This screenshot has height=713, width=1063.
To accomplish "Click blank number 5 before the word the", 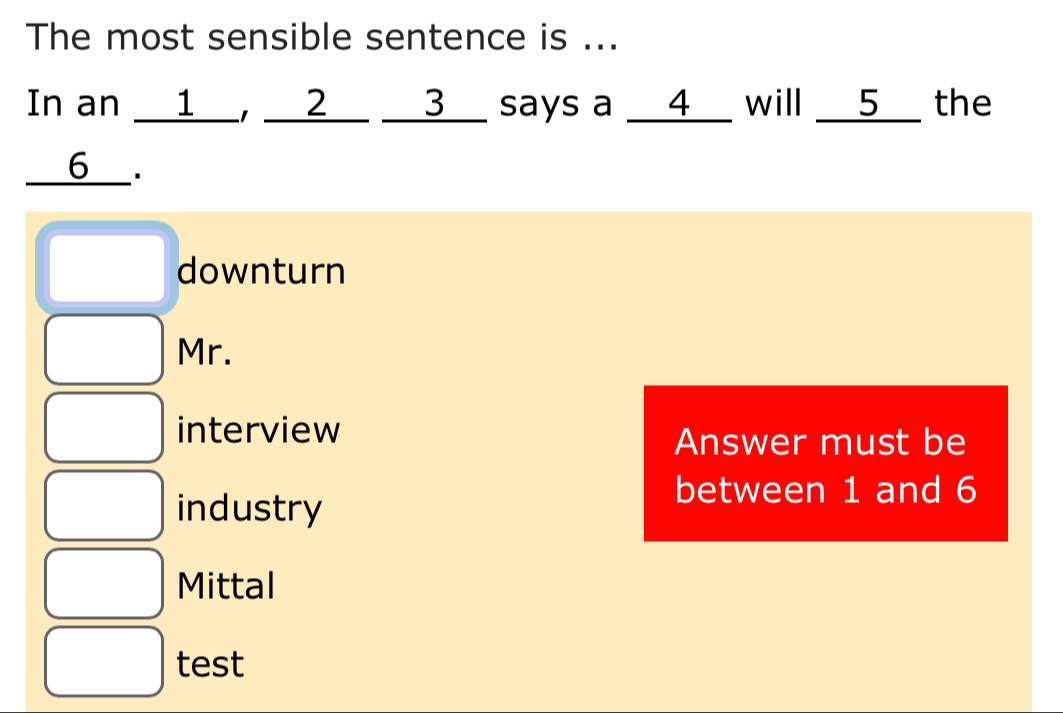I will click(x=867, y=103).
